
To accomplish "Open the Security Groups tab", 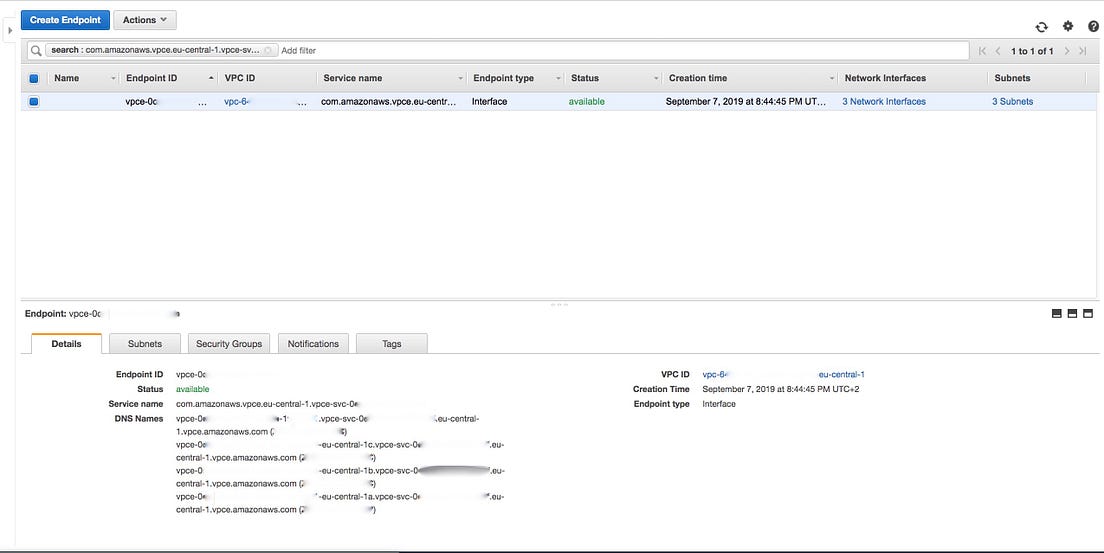I will click(229, 344).
